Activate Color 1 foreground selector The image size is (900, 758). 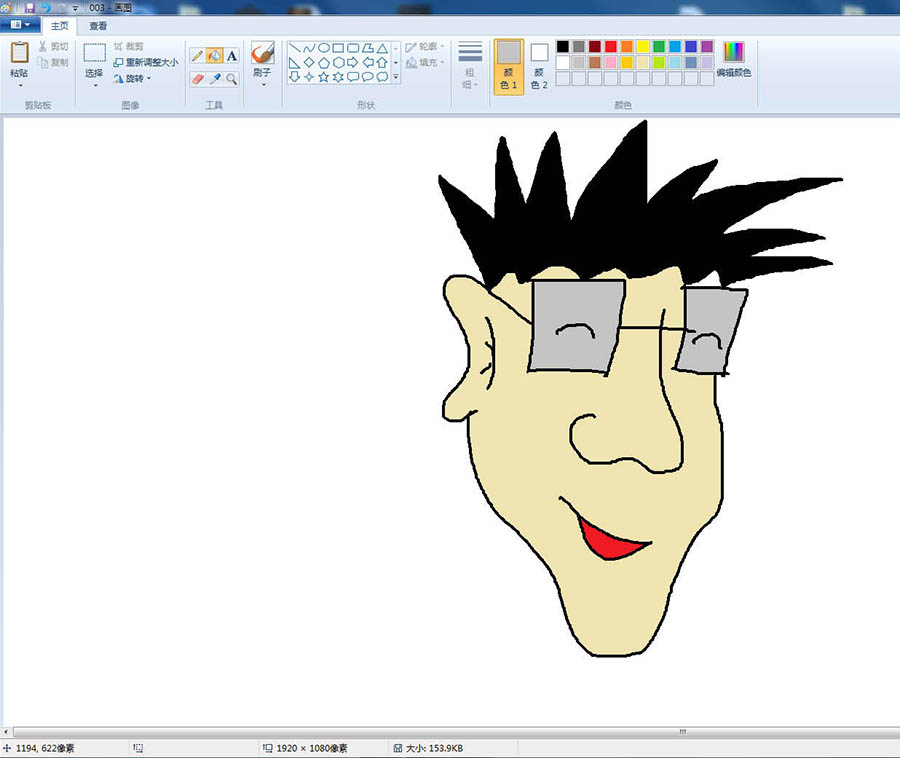(x=509, y=67)
